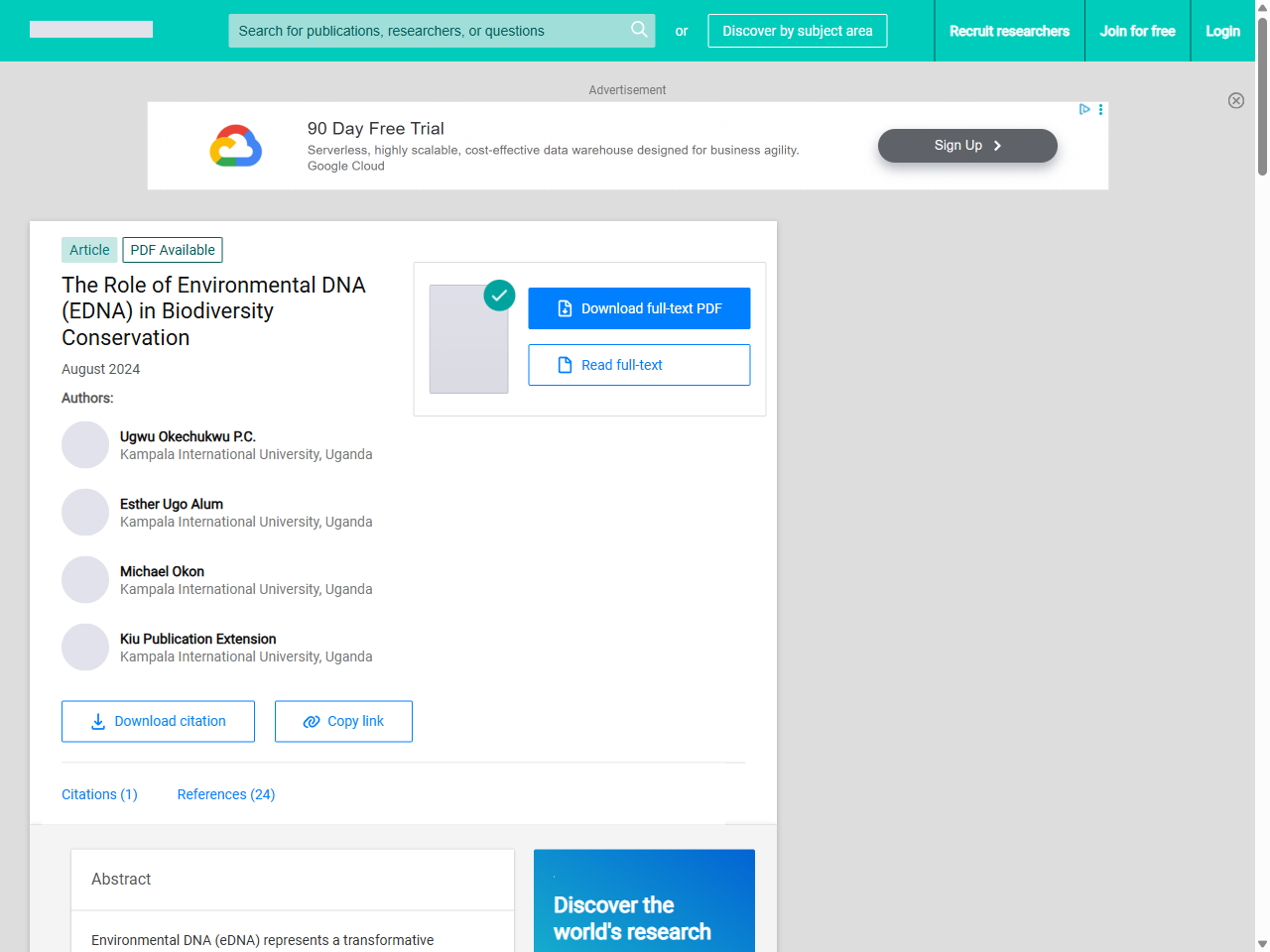
Task: Dismiss the advertisement with the circled X icon
Action: [x=1236, y=100]
